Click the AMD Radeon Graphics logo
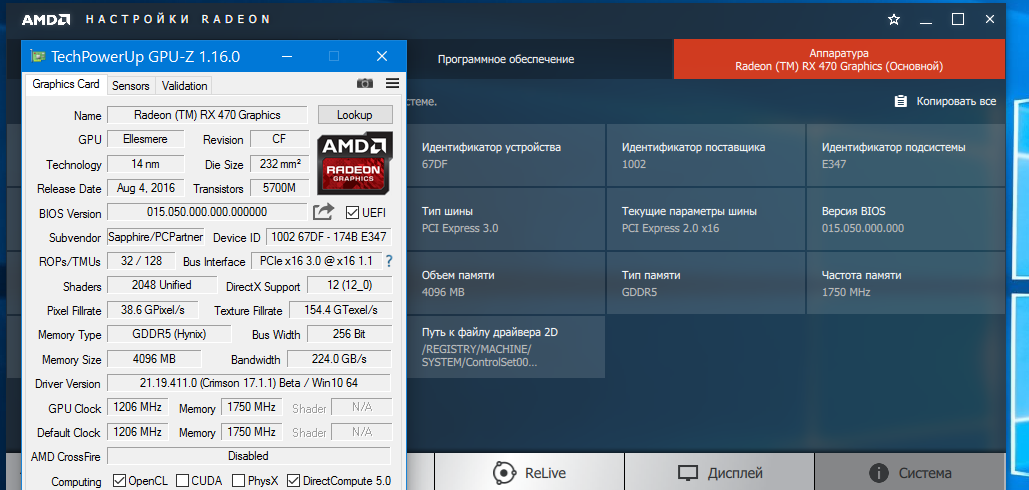Screen dimensions: 1029x490 tap(355, 163)
